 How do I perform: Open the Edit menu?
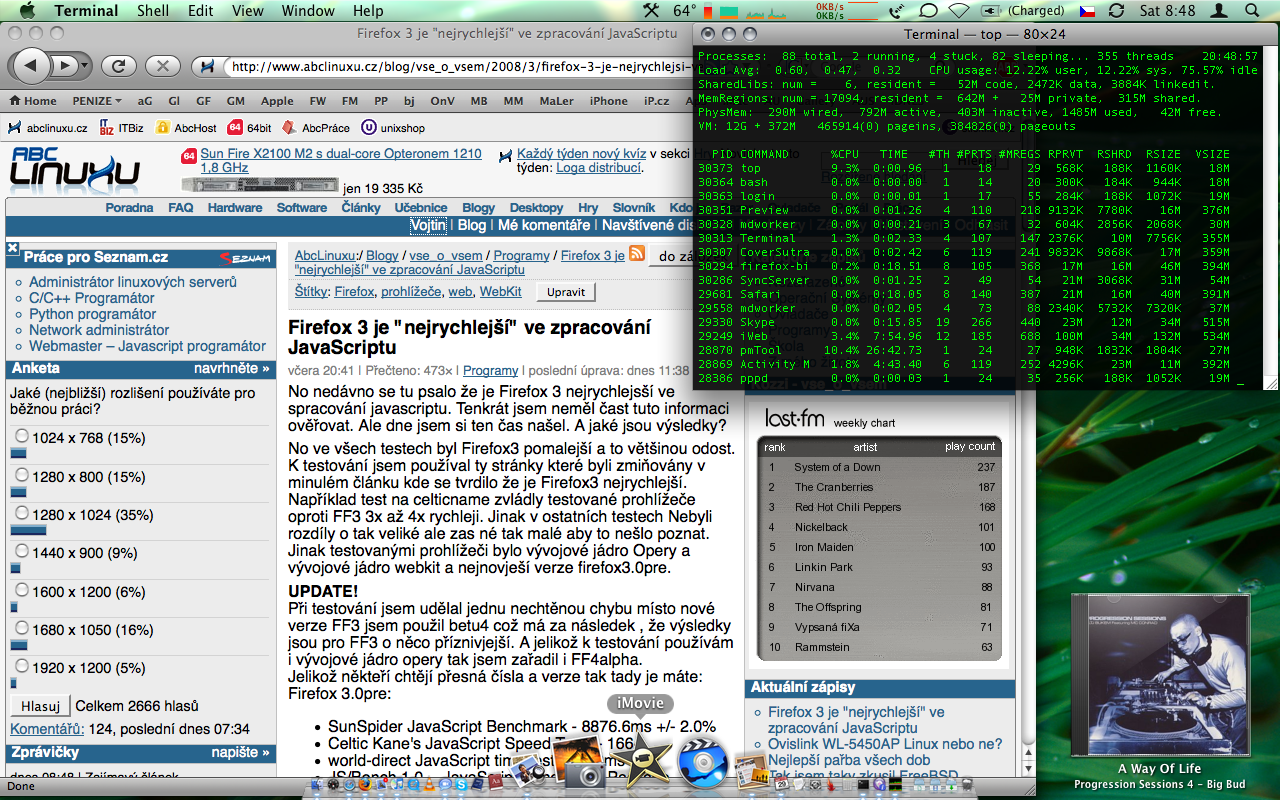(x=201, y=11)
